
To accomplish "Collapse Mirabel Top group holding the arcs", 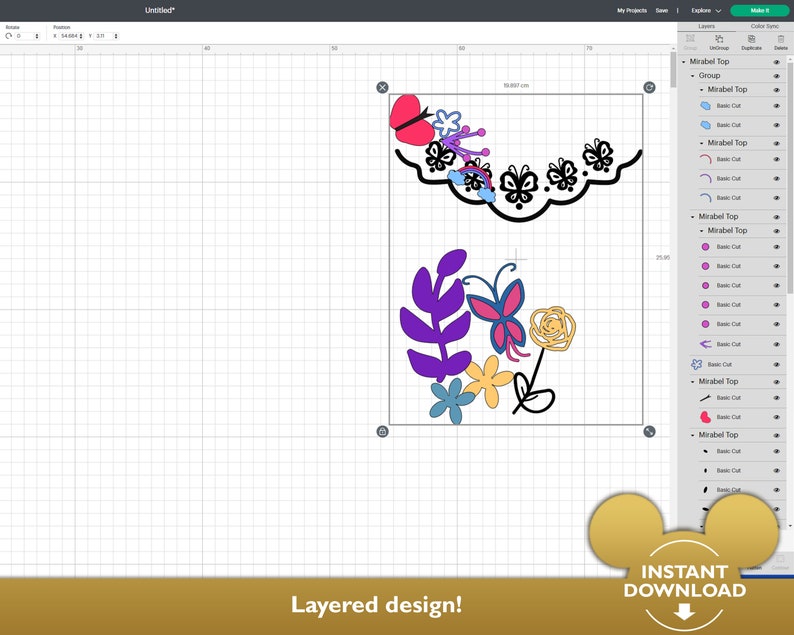I will click(702, 143).
